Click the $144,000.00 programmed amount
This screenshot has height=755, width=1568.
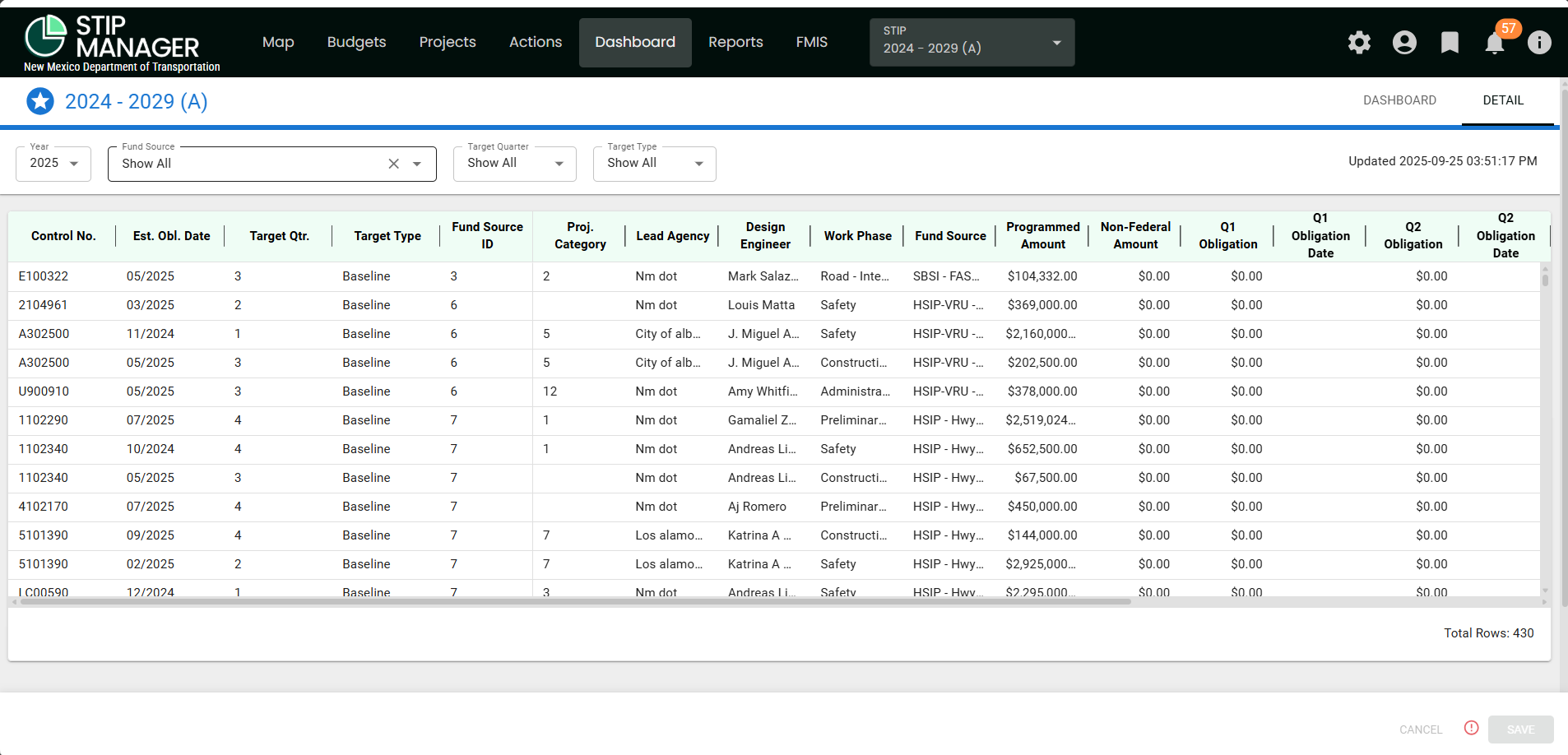[1042, 535]
